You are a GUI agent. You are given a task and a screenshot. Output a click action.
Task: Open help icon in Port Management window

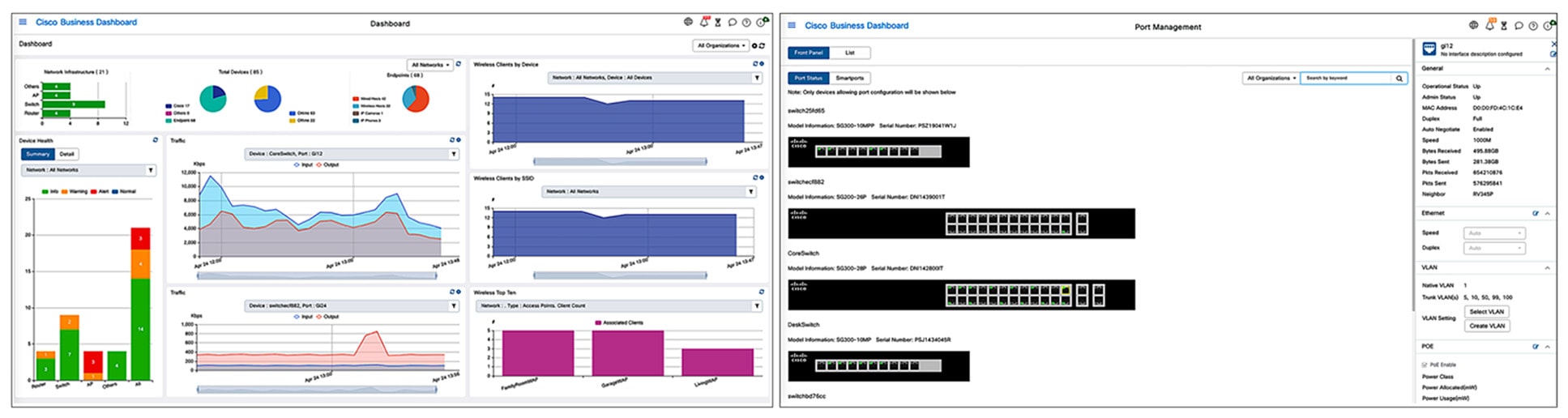pos(1532,26)
